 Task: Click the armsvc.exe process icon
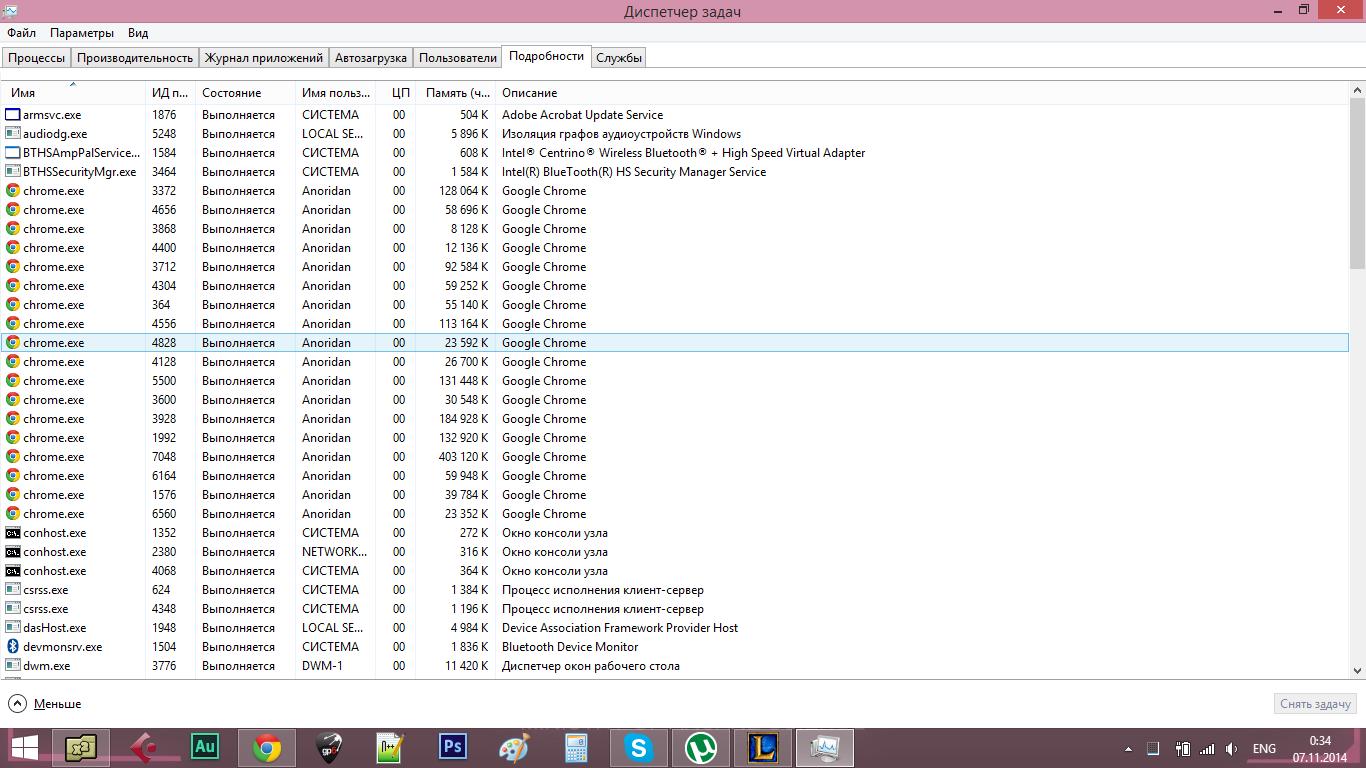(x=13, y=115)
